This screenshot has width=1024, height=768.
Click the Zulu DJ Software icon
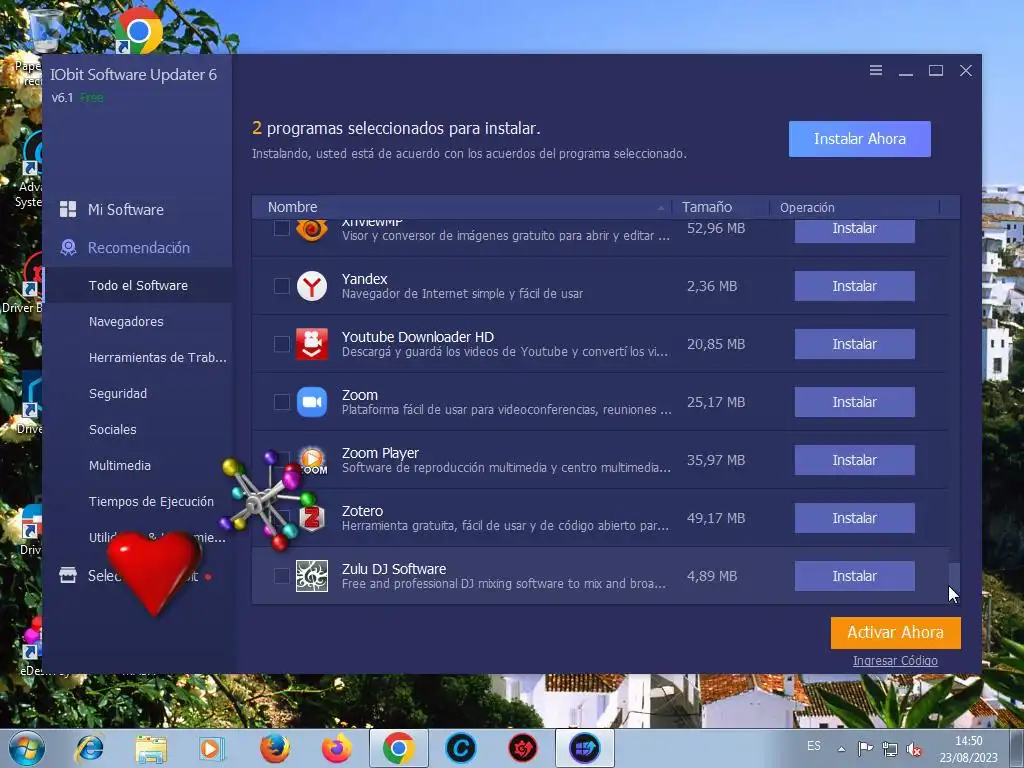(312, 576)
